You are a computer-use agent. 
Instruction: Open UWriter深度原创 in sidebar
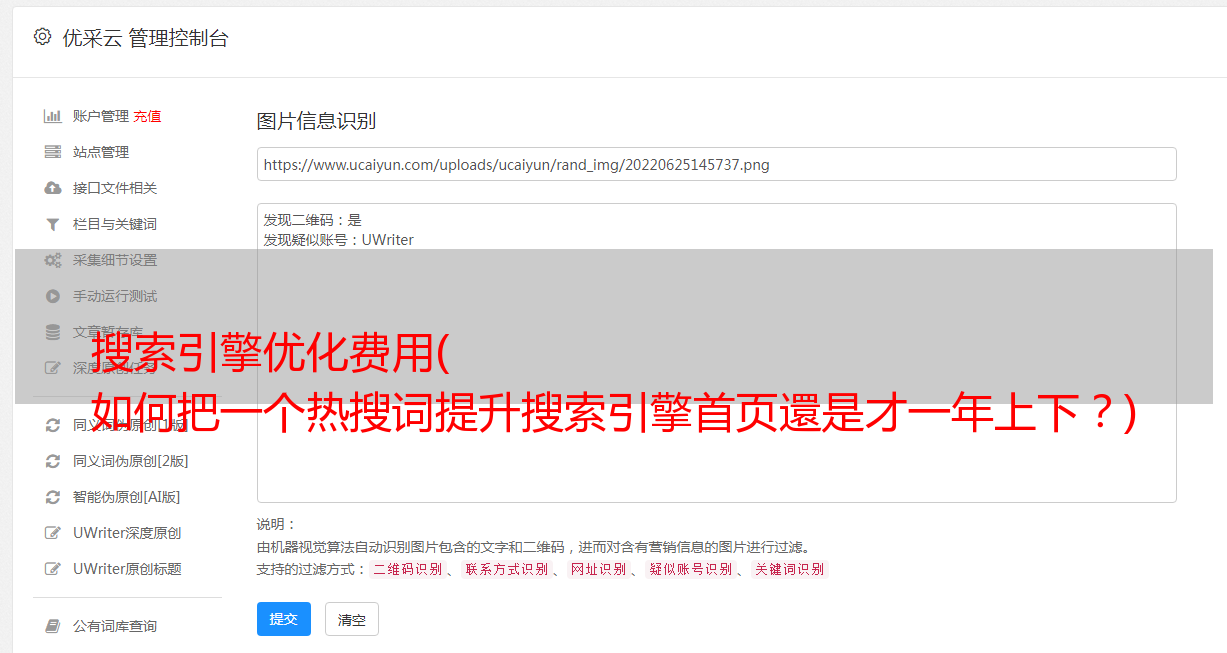point(127,533)
